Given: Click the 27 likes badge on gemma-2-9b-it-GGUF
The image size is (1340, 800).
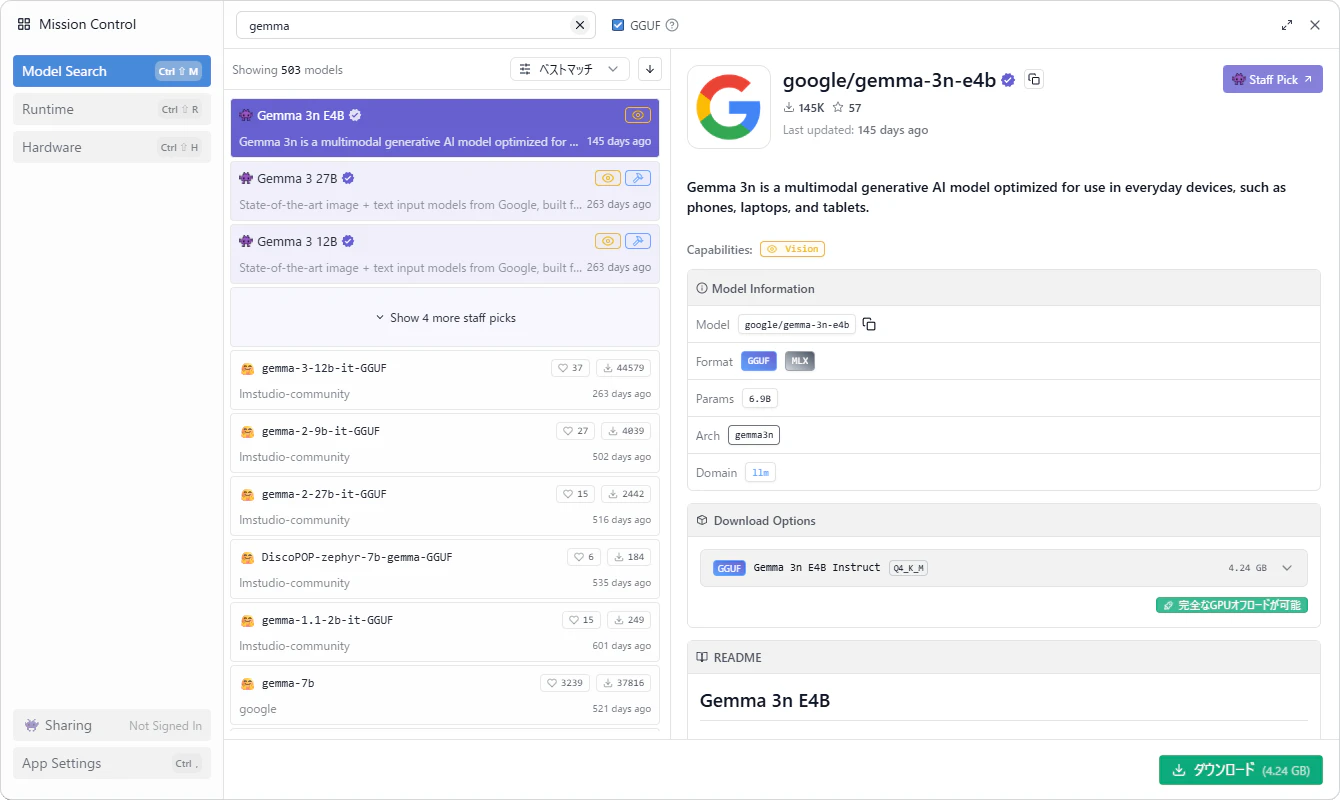Looking at the screenshot, I should point(575,431).
